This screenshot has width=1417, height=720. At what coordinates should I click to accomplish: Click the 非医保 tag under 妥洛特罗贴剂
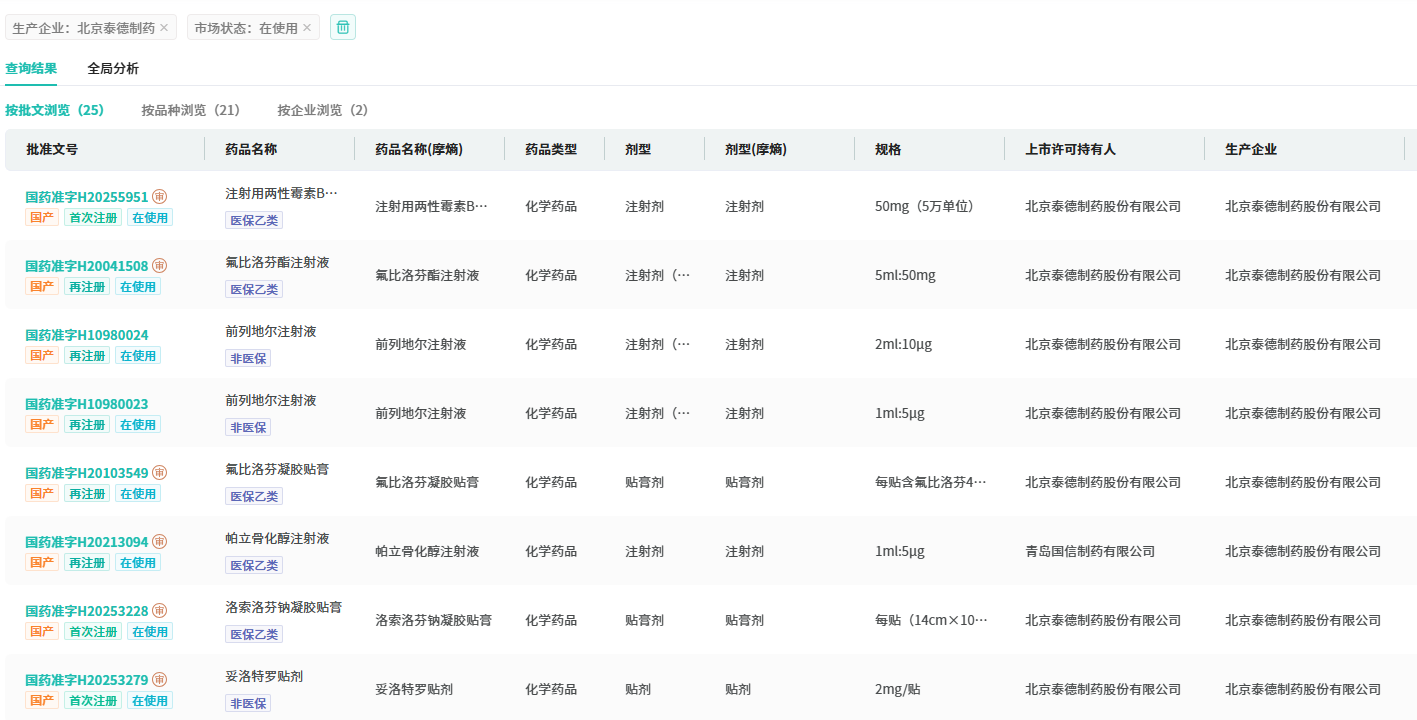248,703
